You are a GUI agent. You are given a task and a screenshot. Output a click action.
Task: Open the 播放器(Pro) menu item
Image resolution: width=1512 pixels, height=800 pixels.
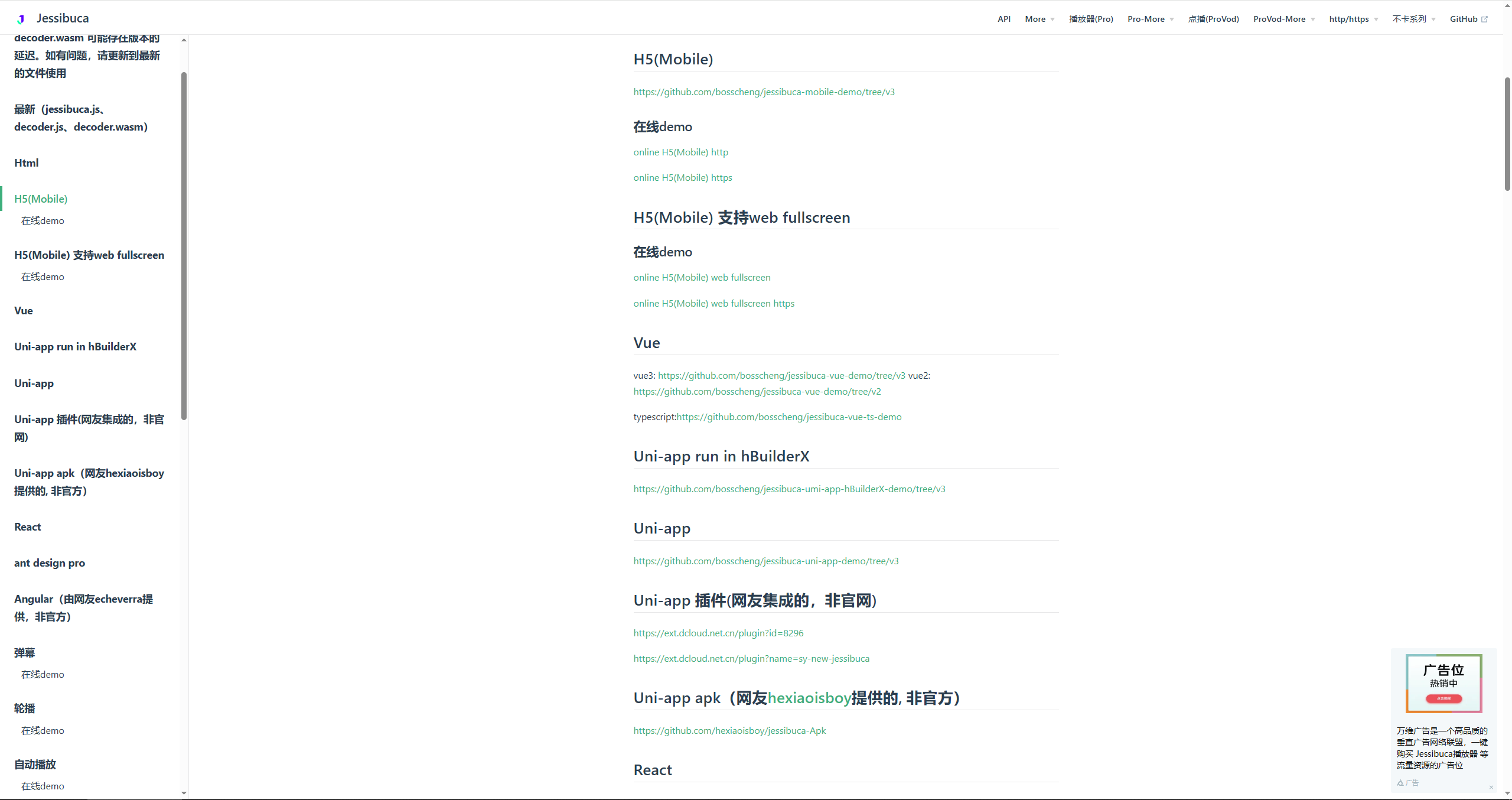(x=1091, y=18)
